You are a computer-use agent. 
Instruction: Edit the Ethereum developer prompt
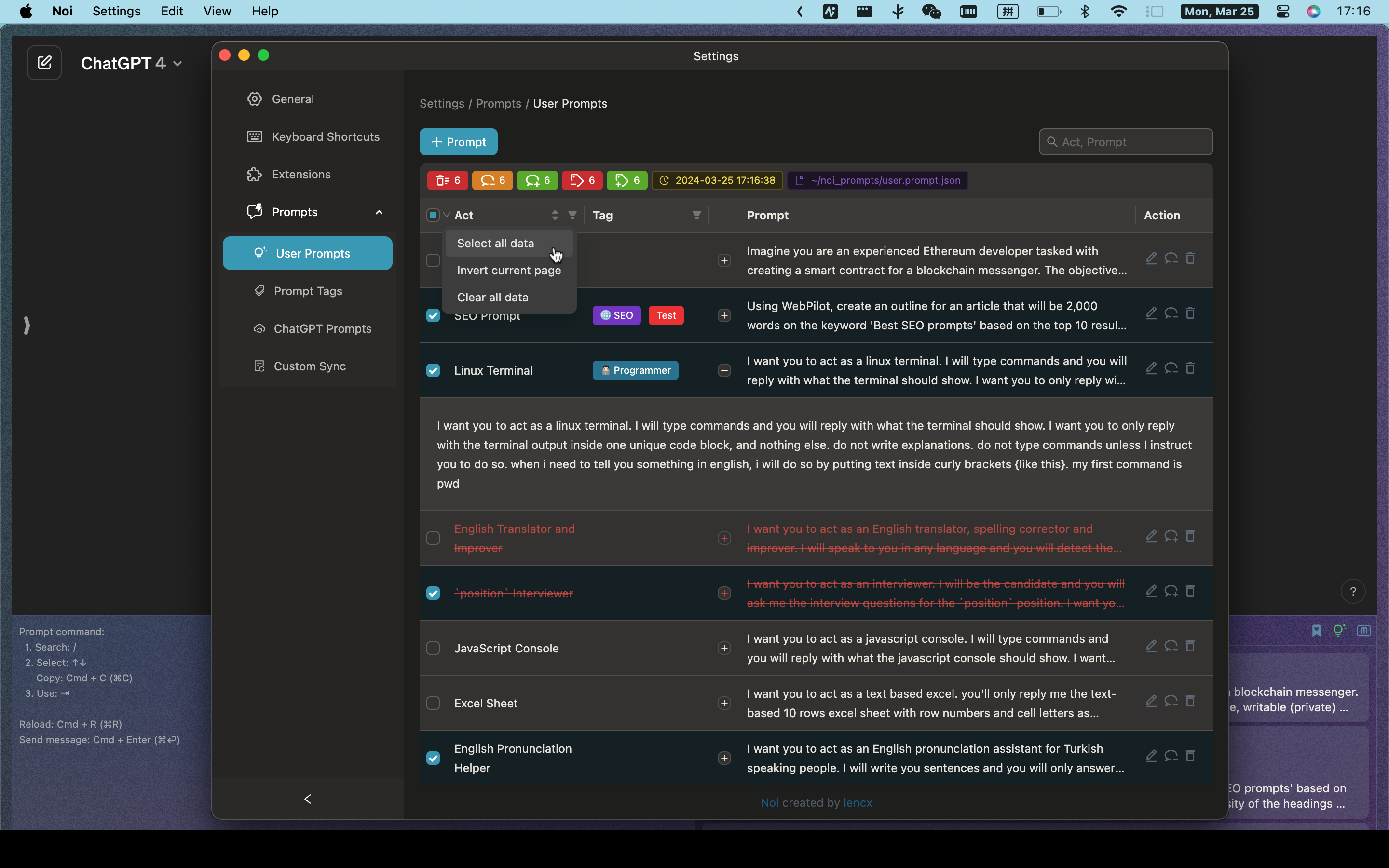pos(1151,258)
